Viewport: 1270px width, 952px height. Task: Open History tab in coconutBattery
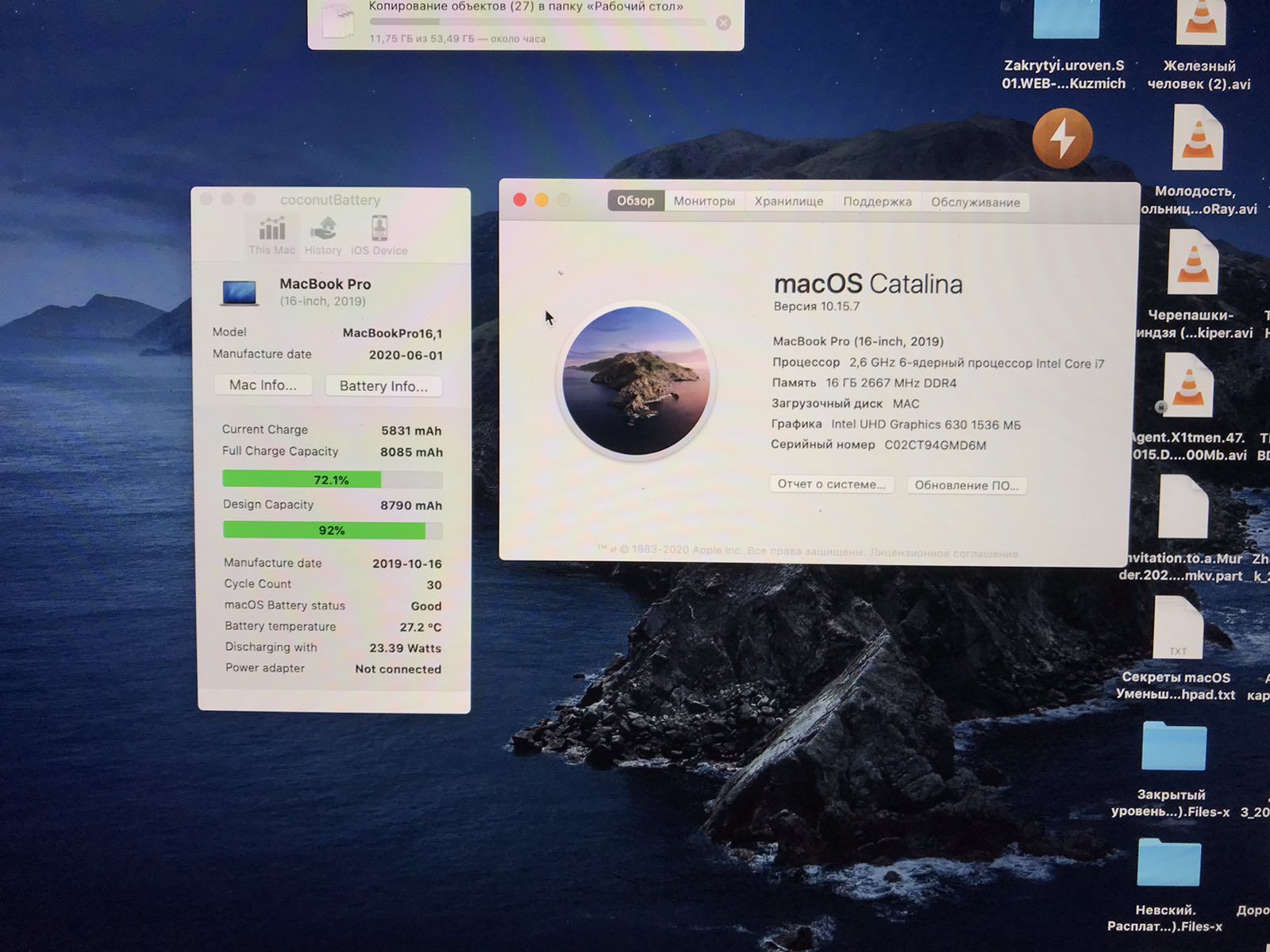pyautogui.click(x=323, y=236)
